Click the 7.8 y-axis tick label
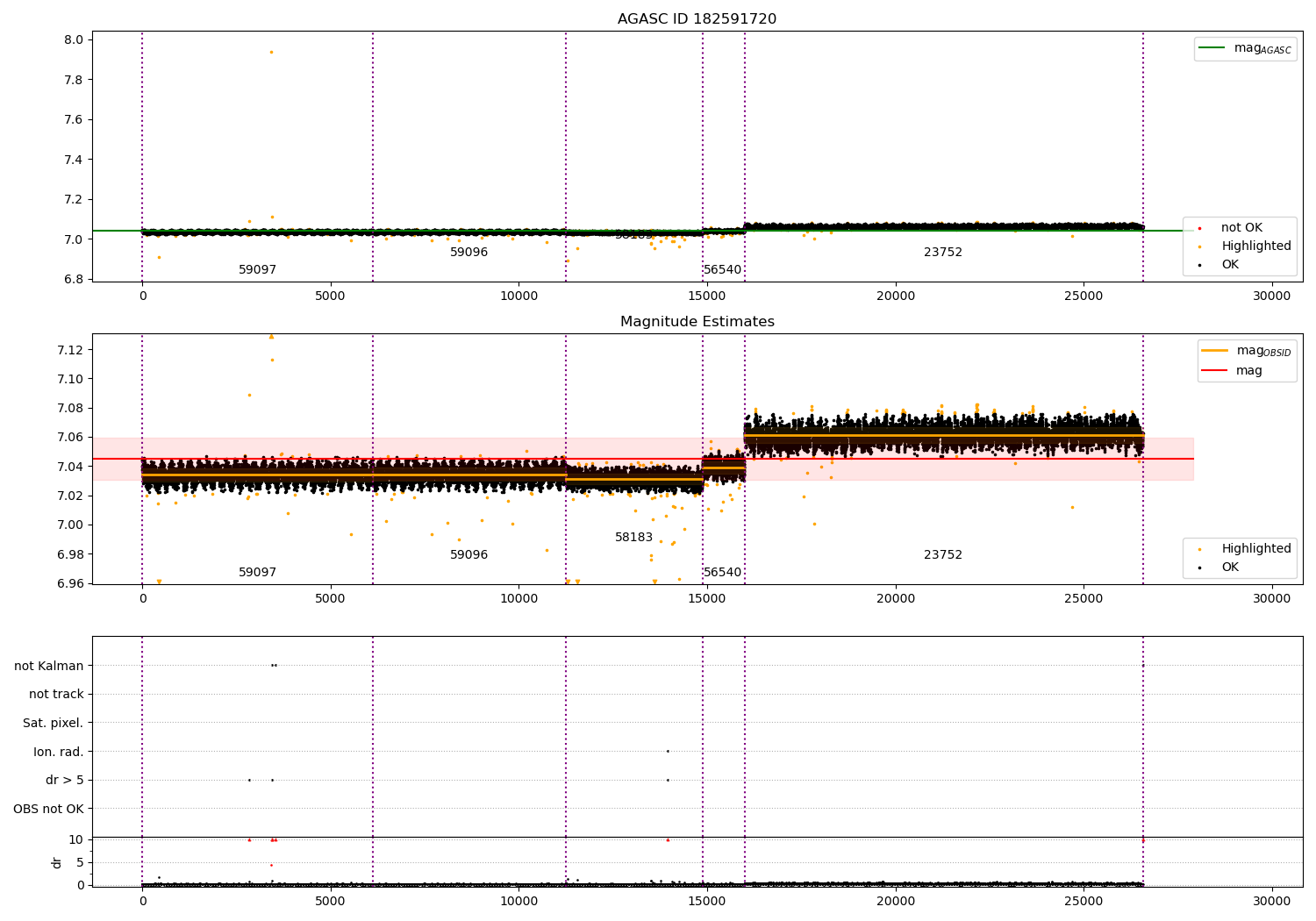1316x921 pixels. pos(74,80)
